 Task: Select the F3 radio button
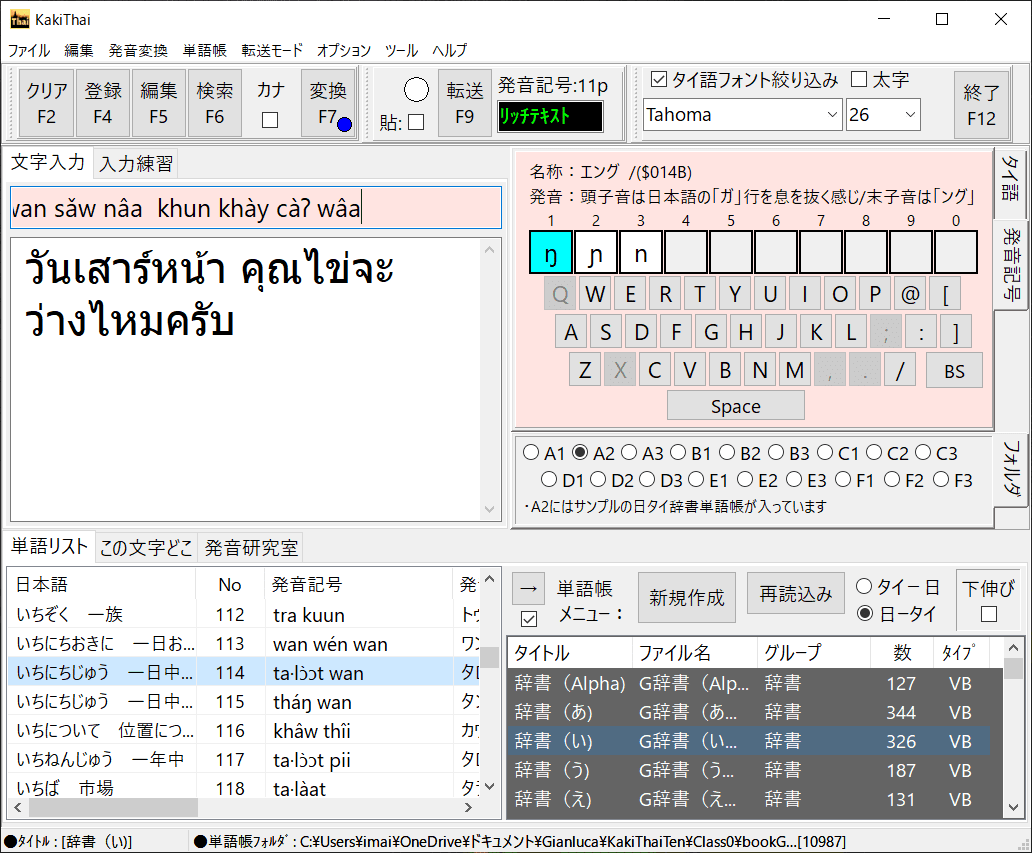coord(941,480)
